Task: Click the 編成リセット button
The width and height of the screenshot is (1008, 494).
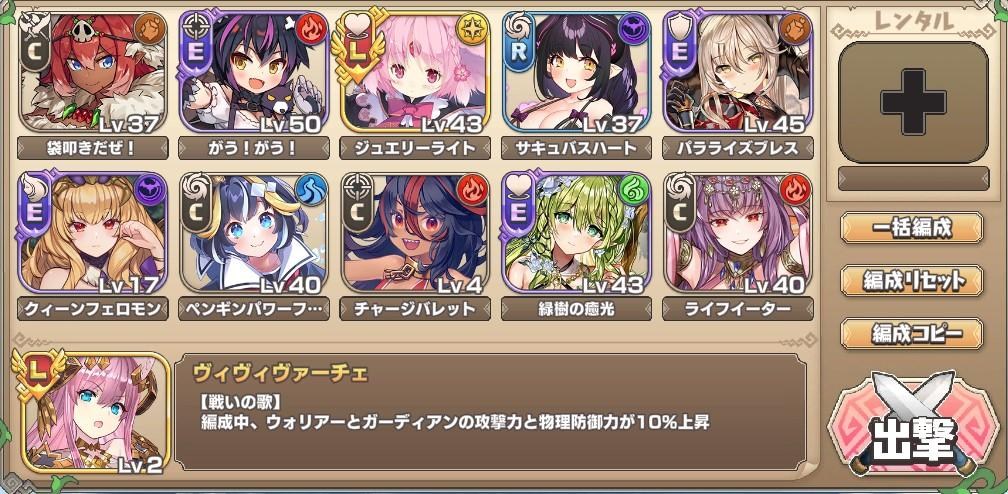Action: pos(912,280)
